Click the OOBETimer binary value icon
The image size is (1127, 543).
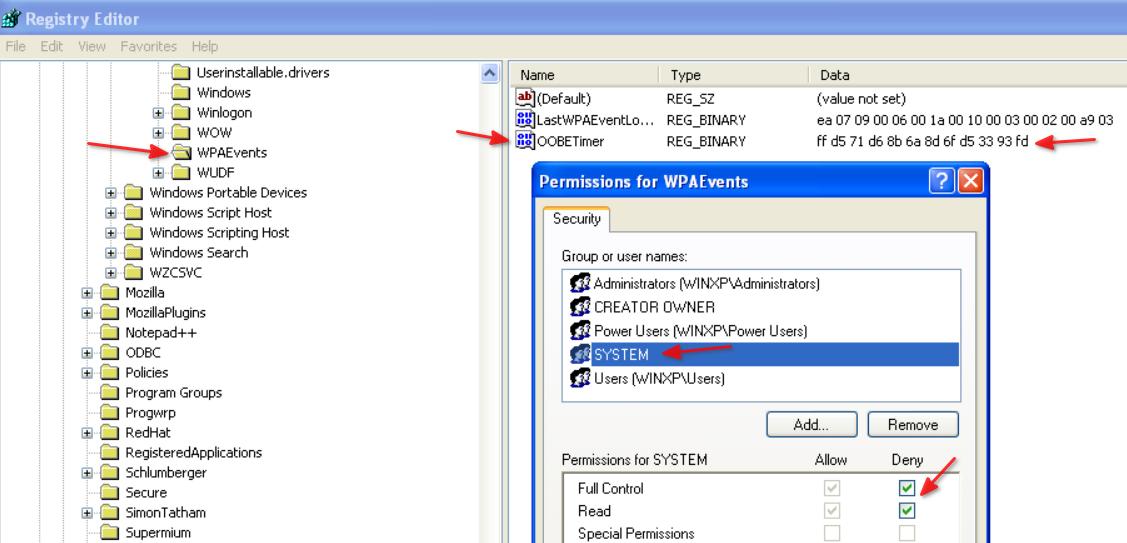tap(525, 141)
